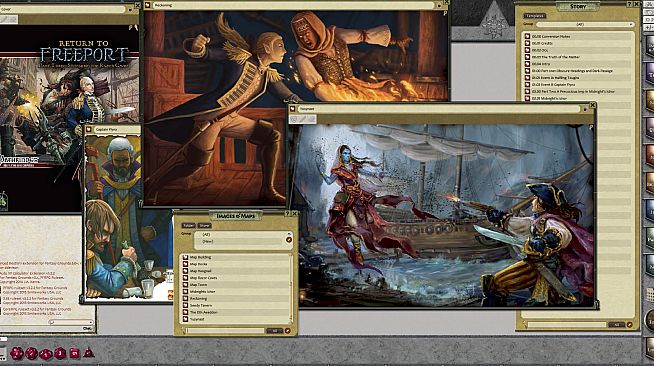Click edit list icon at Images & Maps bottom
654x366 pixels.
tap(288, 331)
